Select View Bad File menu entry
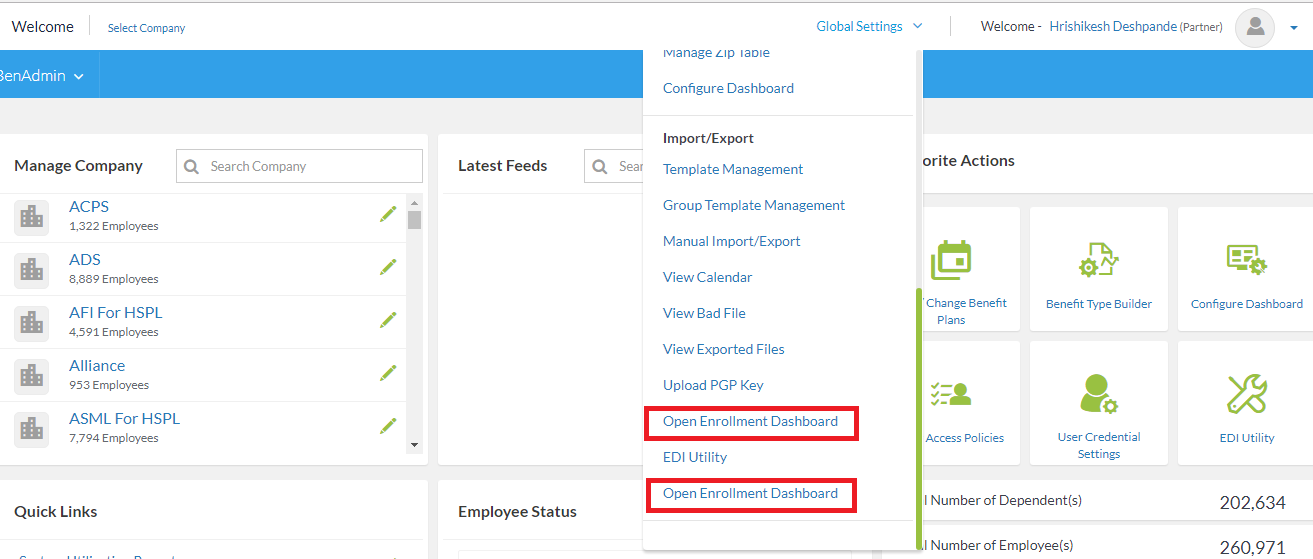 (x=704, y=313)
